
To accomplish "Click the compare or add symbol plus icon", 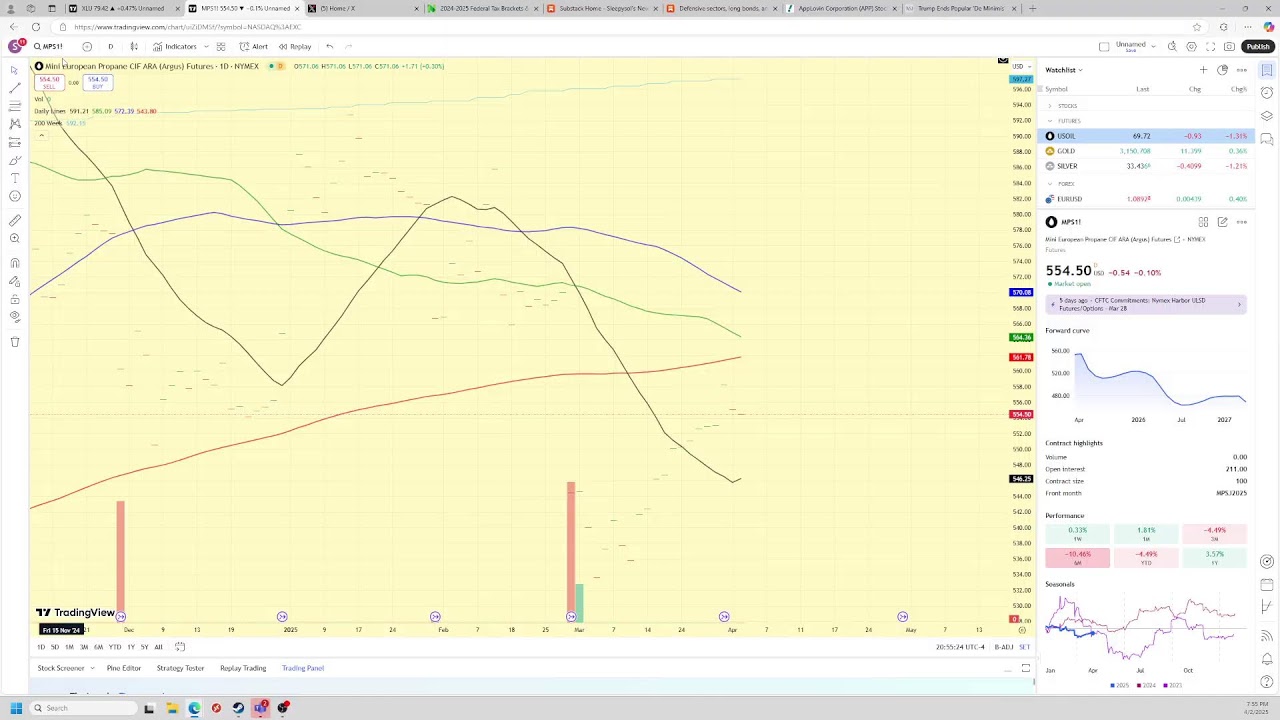I will 87,46.
